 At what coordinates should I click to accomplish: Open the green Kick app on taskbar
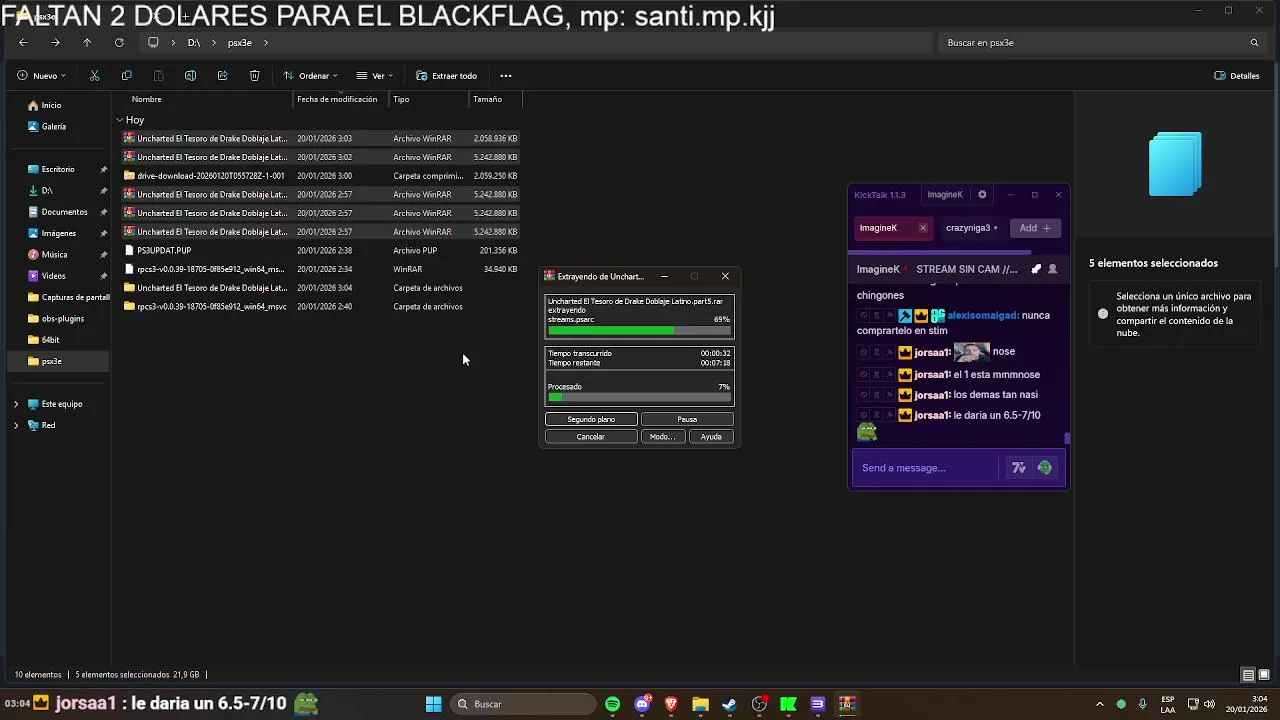[788, 704]
